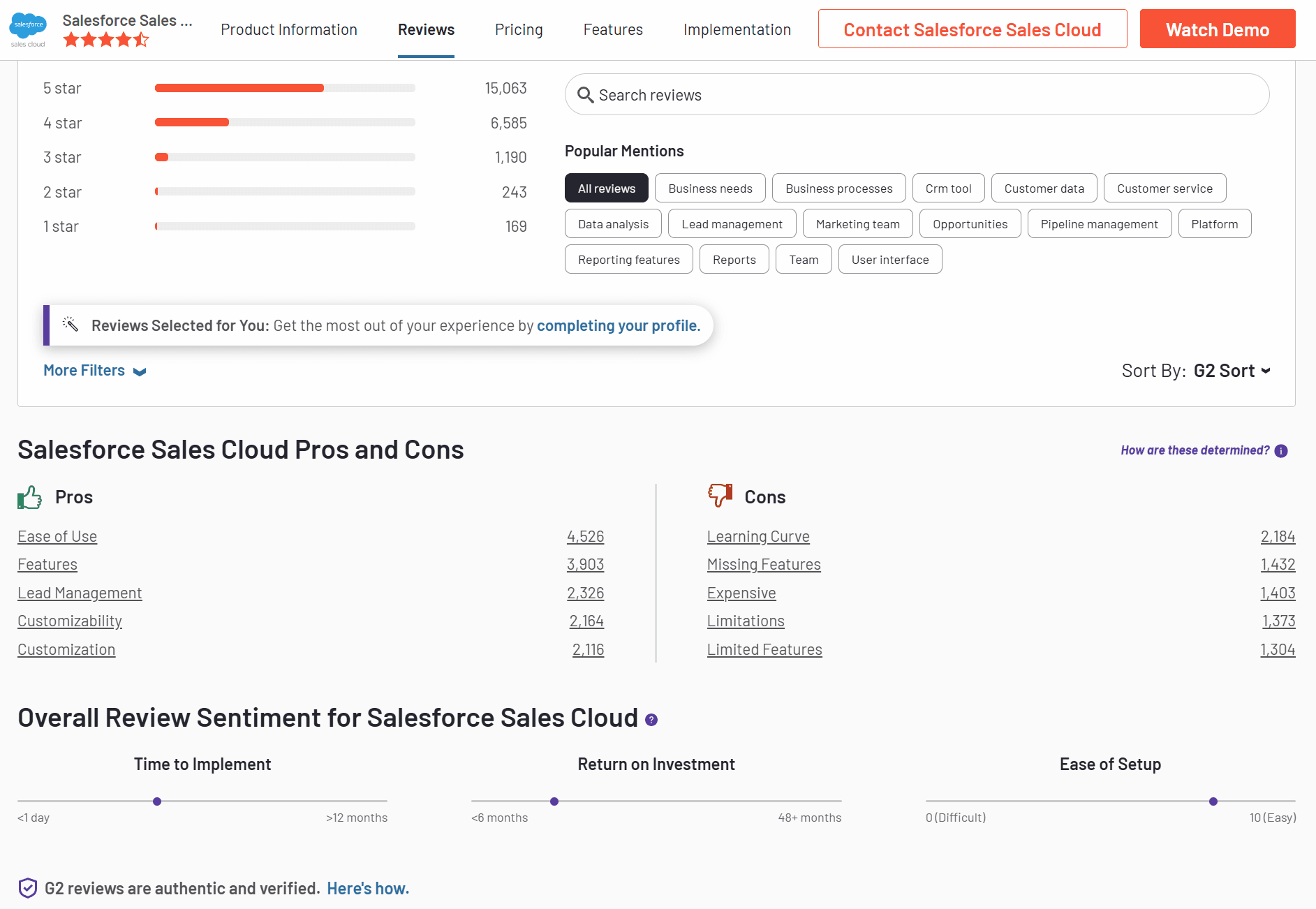Click the Ease of Setup slider handle
This screenshot has height=909, width=1316.
(1213, 801)
